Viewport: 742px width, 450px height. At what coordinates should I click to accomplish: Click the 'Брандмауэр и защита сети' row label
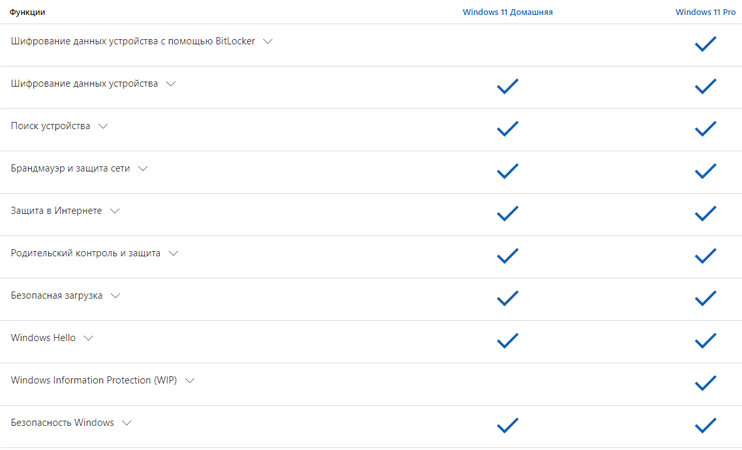pyautogui.click(x=71, y=168)
